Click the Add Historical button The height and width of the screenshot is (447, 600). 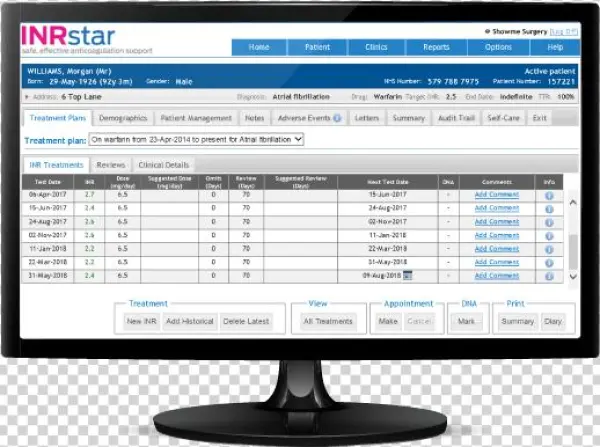click(x=190, y=321)
